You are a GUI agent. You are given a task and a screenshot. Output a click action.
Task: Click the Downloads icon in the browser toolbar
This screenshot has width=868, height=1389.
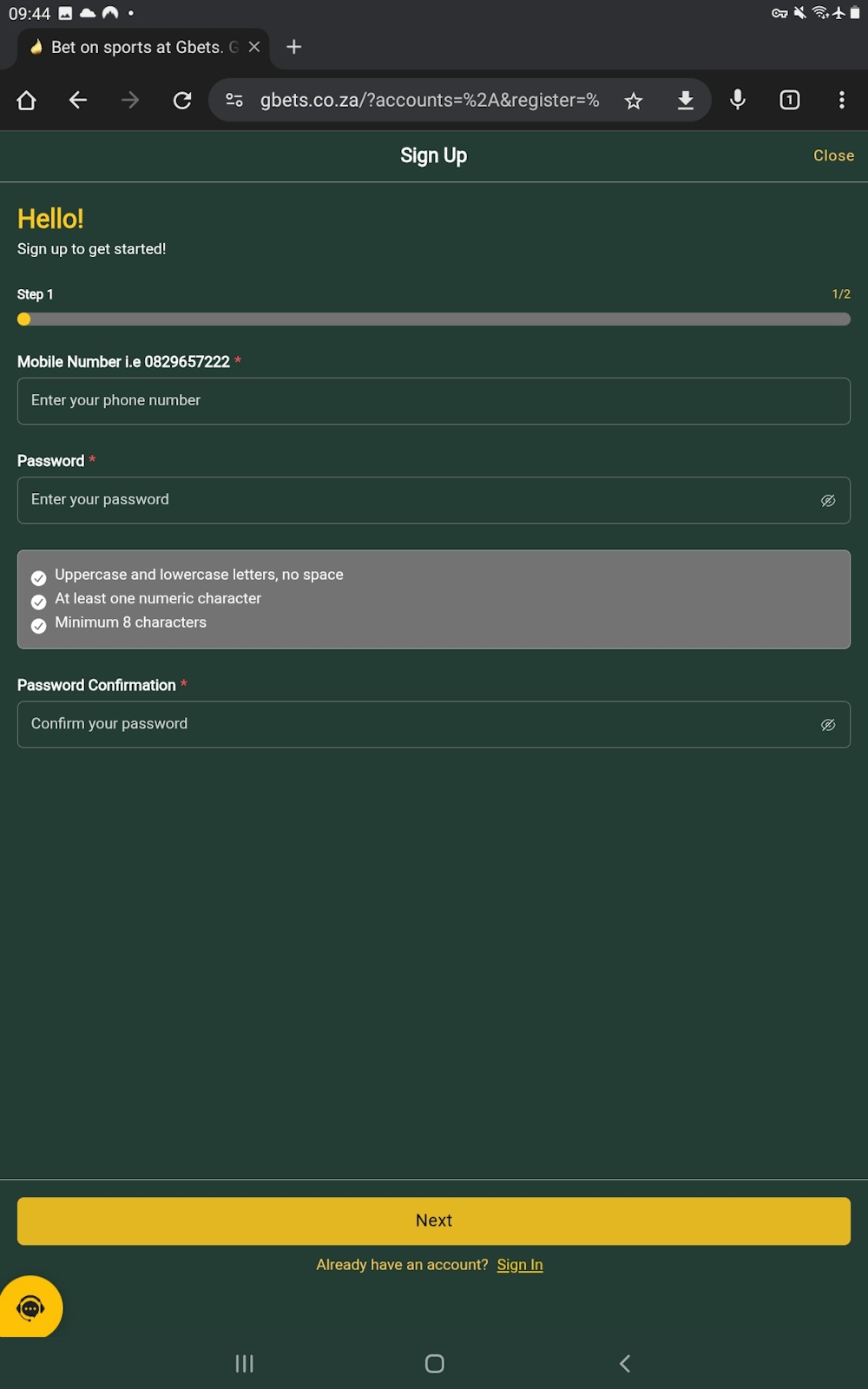point(685,100)
